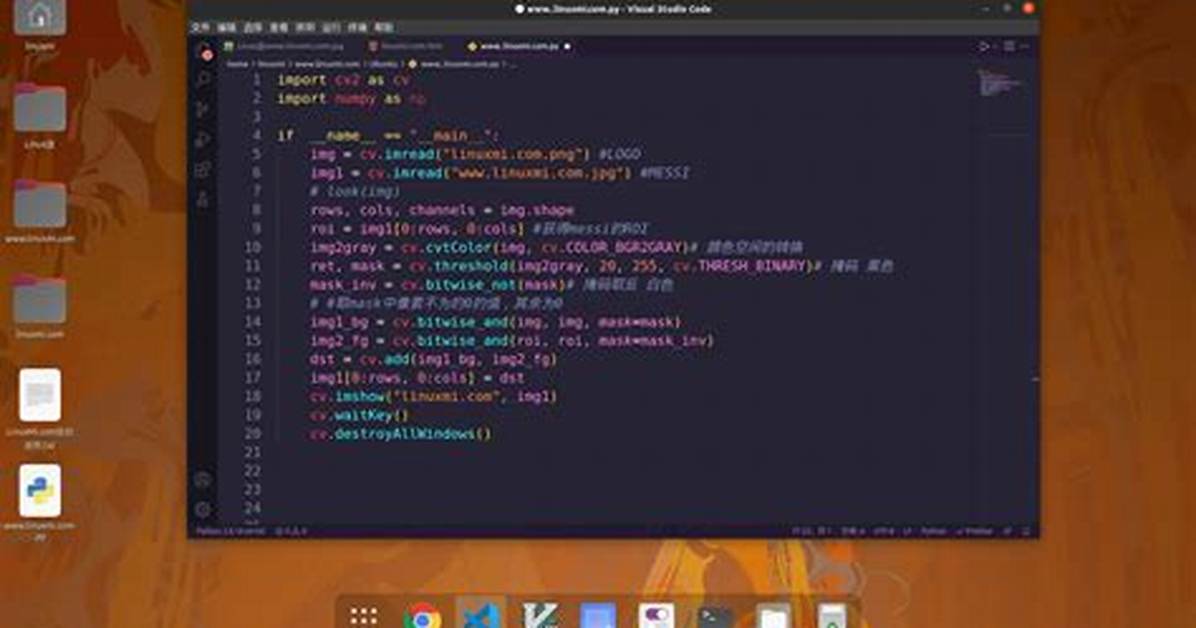Click the cv.cvtColor line
Viewport: 1196px width, 628px height.
coord(556,247)
